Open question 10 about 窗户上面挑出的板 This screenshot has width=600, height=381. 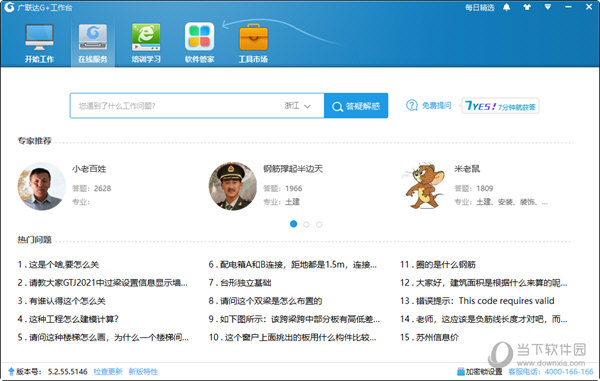292,337
